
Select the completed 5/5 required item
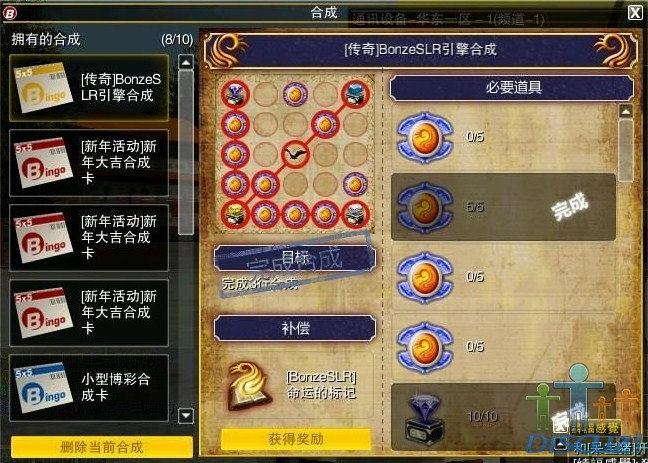(503, 207)
